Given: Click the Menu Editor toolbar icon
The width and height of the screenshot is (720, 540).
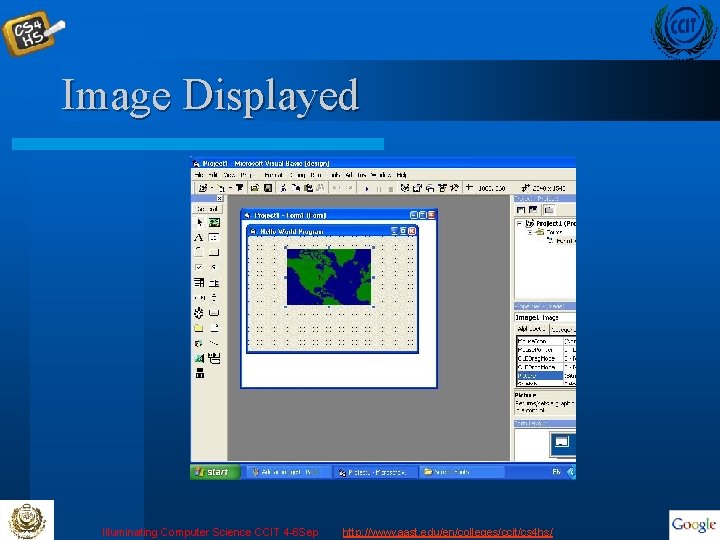Looking at the screenshot, I should pos(239,188).
